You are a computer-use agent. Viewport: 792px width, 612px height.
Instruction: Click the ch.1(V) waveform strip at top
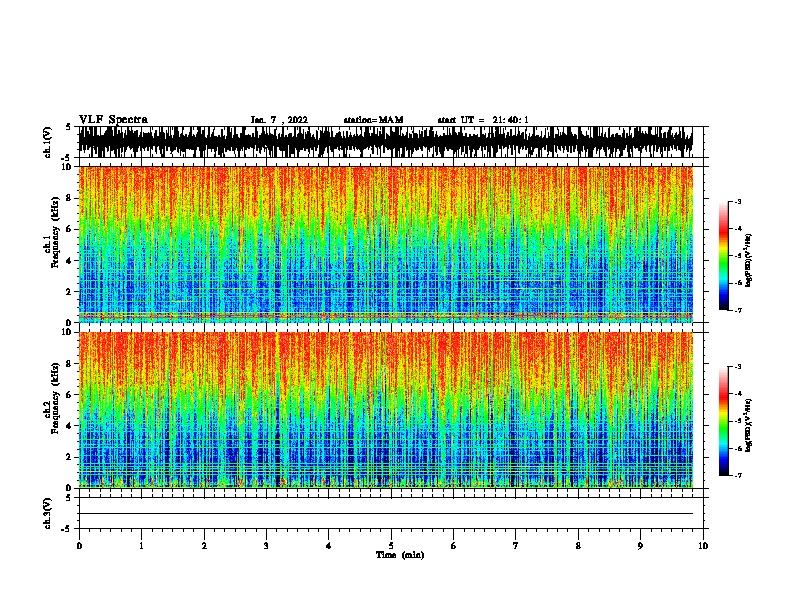click(x=385, y=142)
